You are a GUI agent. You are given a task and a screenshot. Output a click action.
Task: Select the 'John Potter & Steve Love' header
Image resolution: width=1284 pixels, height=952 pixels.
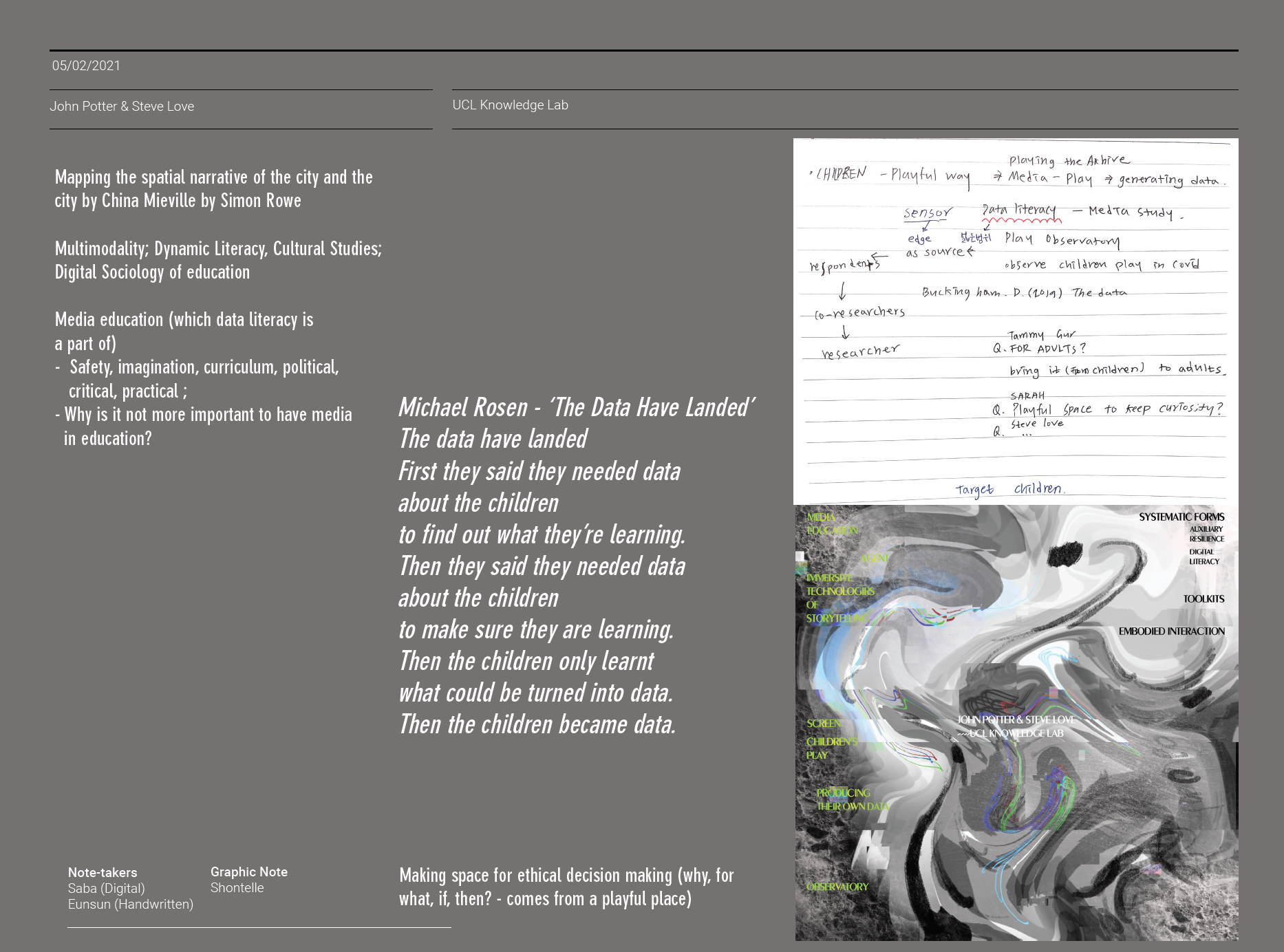[x=122, y=107]
